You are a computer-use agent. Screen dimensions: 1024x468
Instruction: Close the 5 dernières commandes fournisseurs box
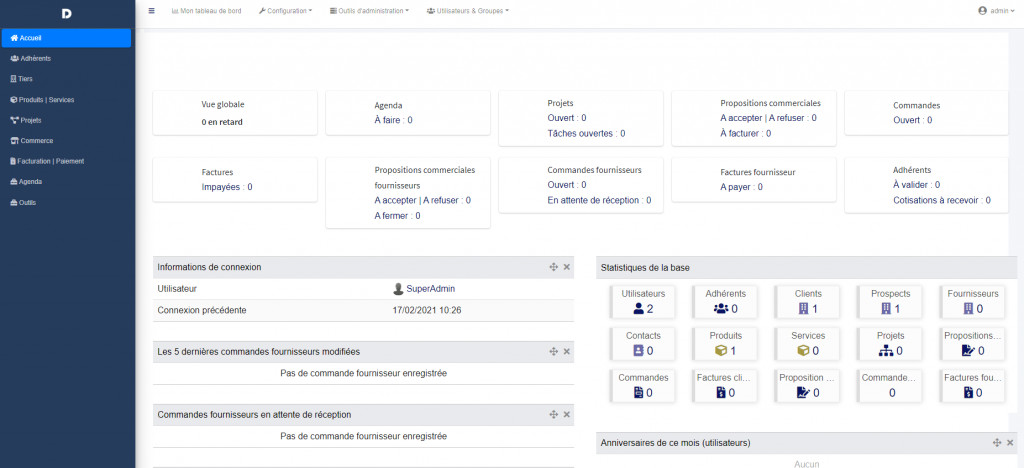coord(566,352)
